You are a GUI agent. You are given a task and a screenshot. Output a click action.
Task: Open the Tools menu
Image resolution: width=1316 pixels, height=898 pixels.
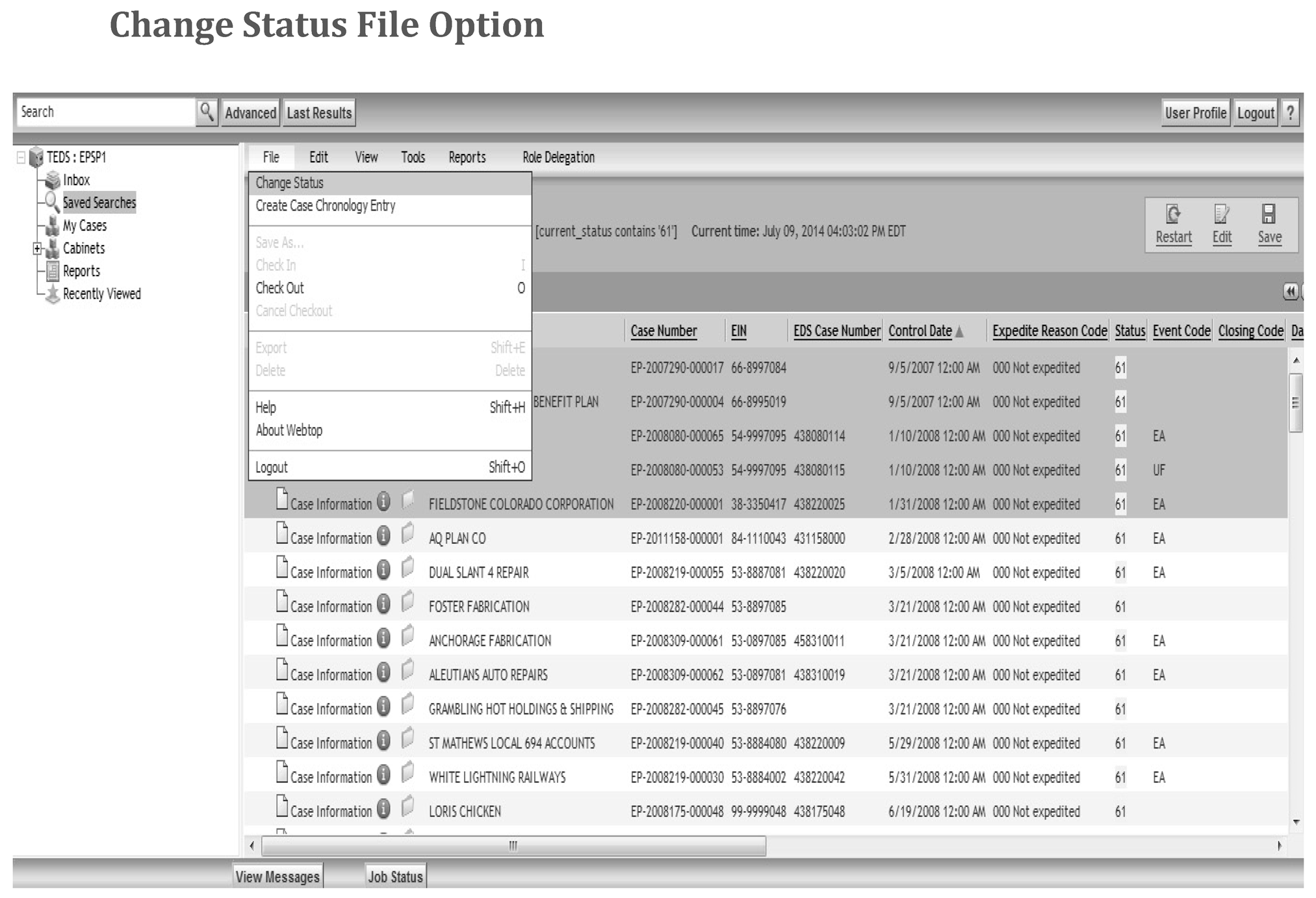tap(413, 157)
